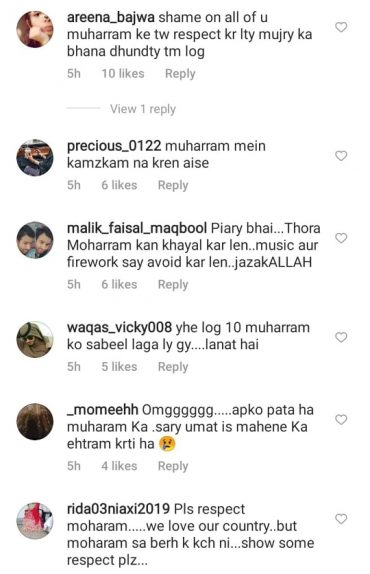Open precious_0122's avatar
370x574 pixels.
coord(35,157)
